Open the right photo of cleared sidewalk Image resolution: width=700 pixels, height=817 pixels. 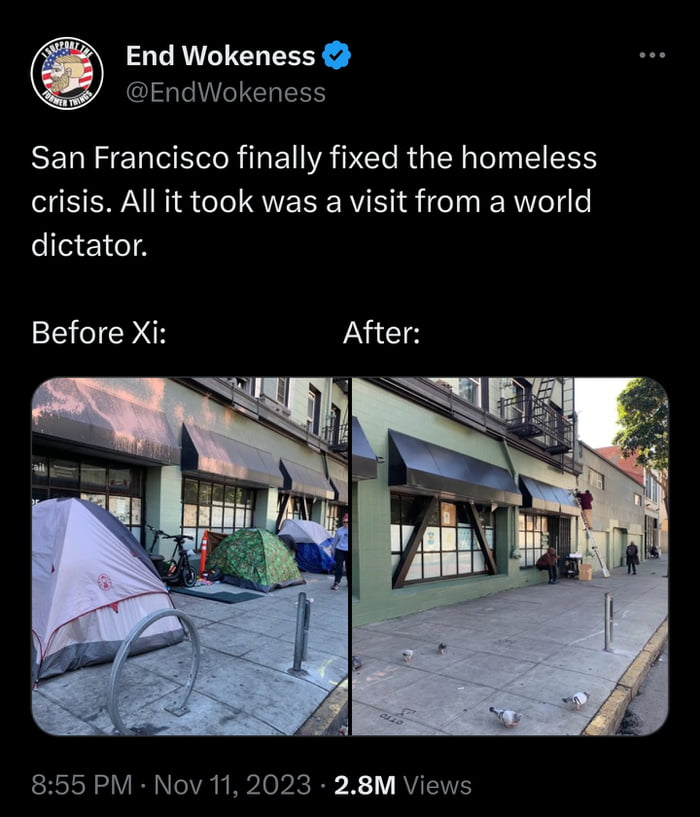[510, 556]
